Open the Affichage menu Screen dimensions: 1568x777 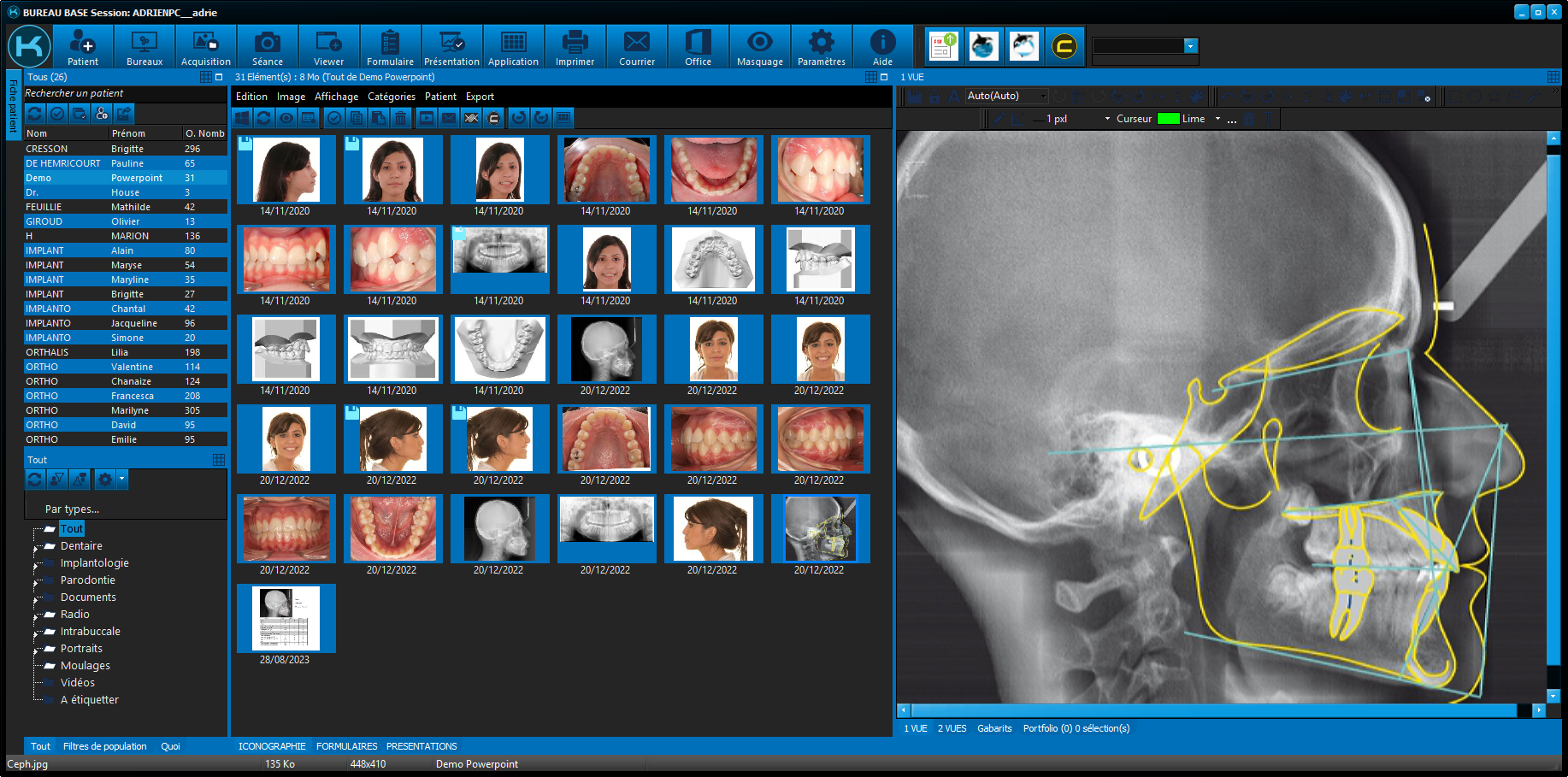336,97
